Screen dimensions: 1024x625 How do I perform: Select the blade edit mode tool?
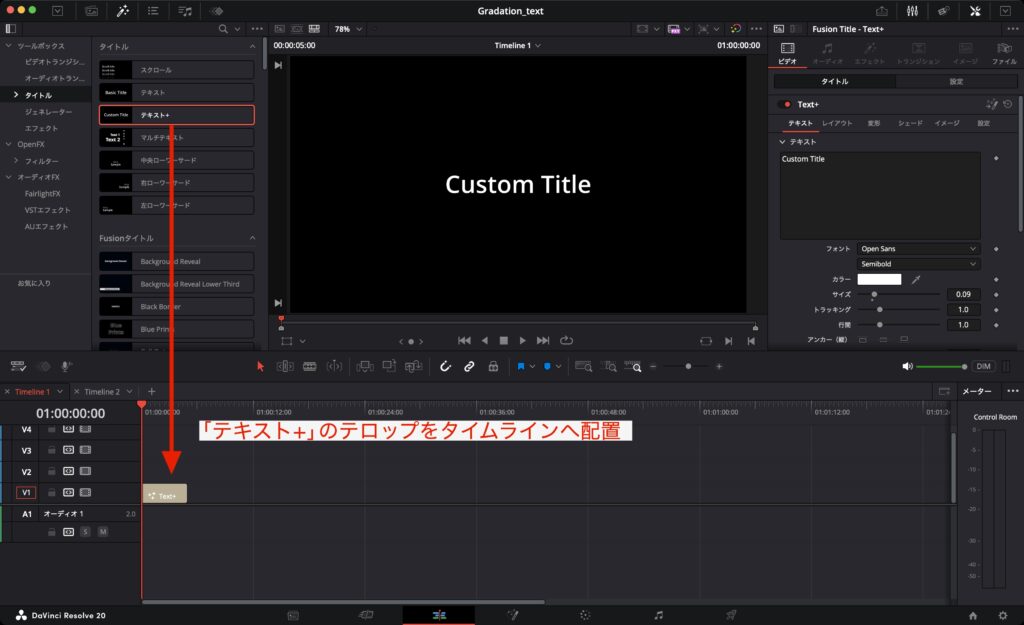(310, 366)
